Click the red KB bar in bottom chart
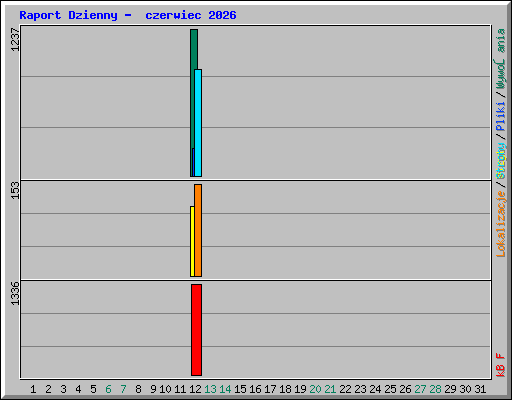 pos(196,330)
